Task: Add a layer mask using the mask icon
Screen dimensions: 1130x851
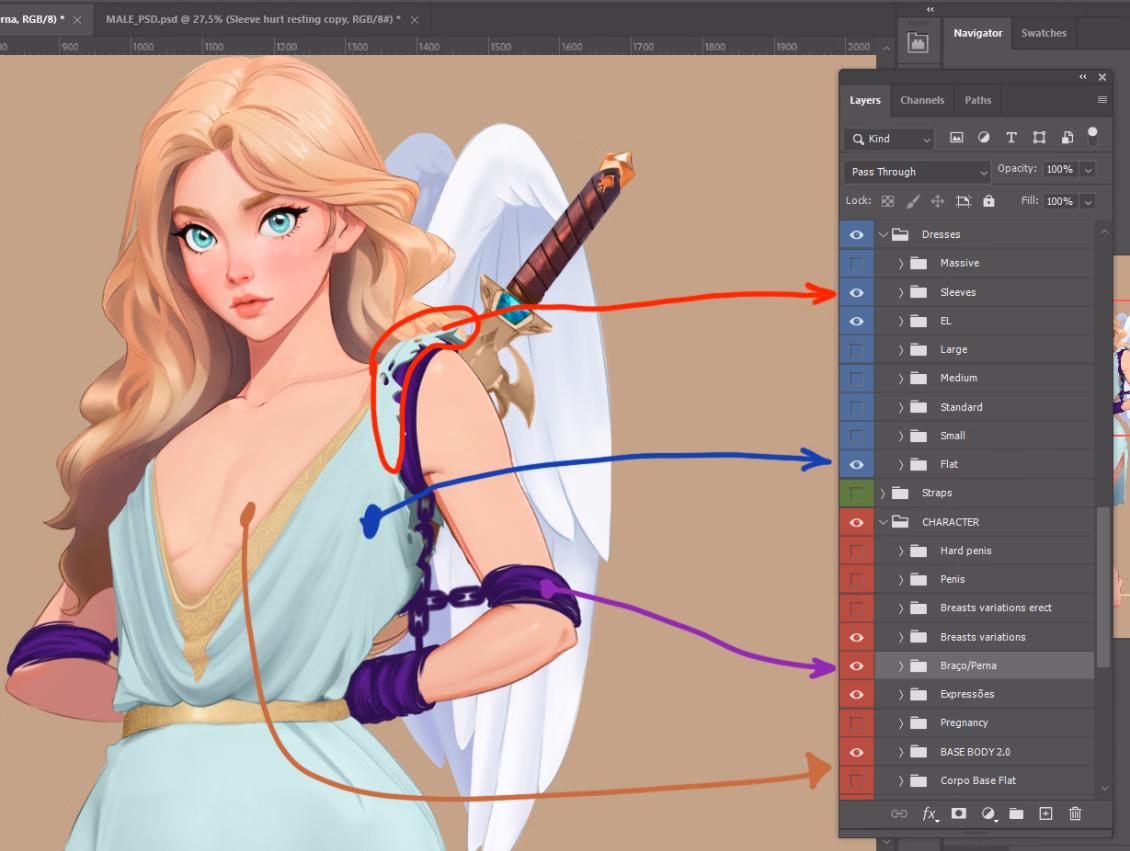Action: pyautogui.click(x=959, y=814)
